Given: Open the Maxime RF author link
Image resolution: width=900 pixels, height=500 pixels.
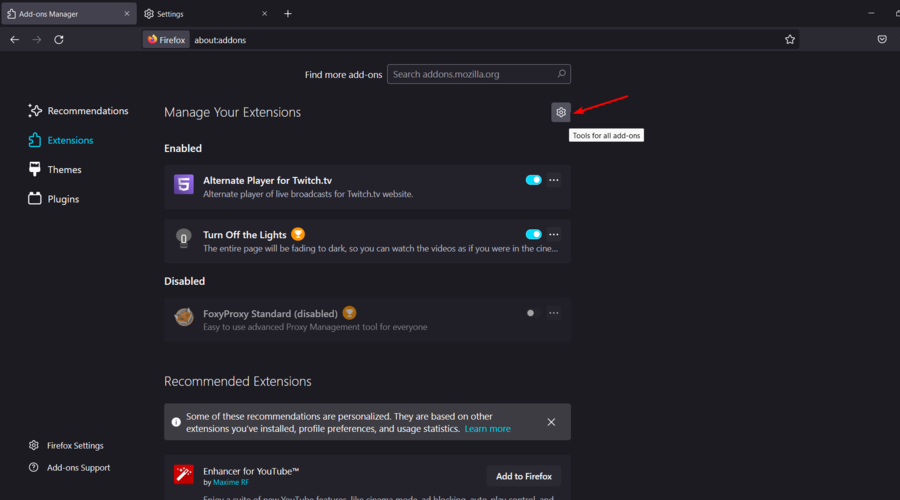Looking at the screenshot, I should 231,483.
